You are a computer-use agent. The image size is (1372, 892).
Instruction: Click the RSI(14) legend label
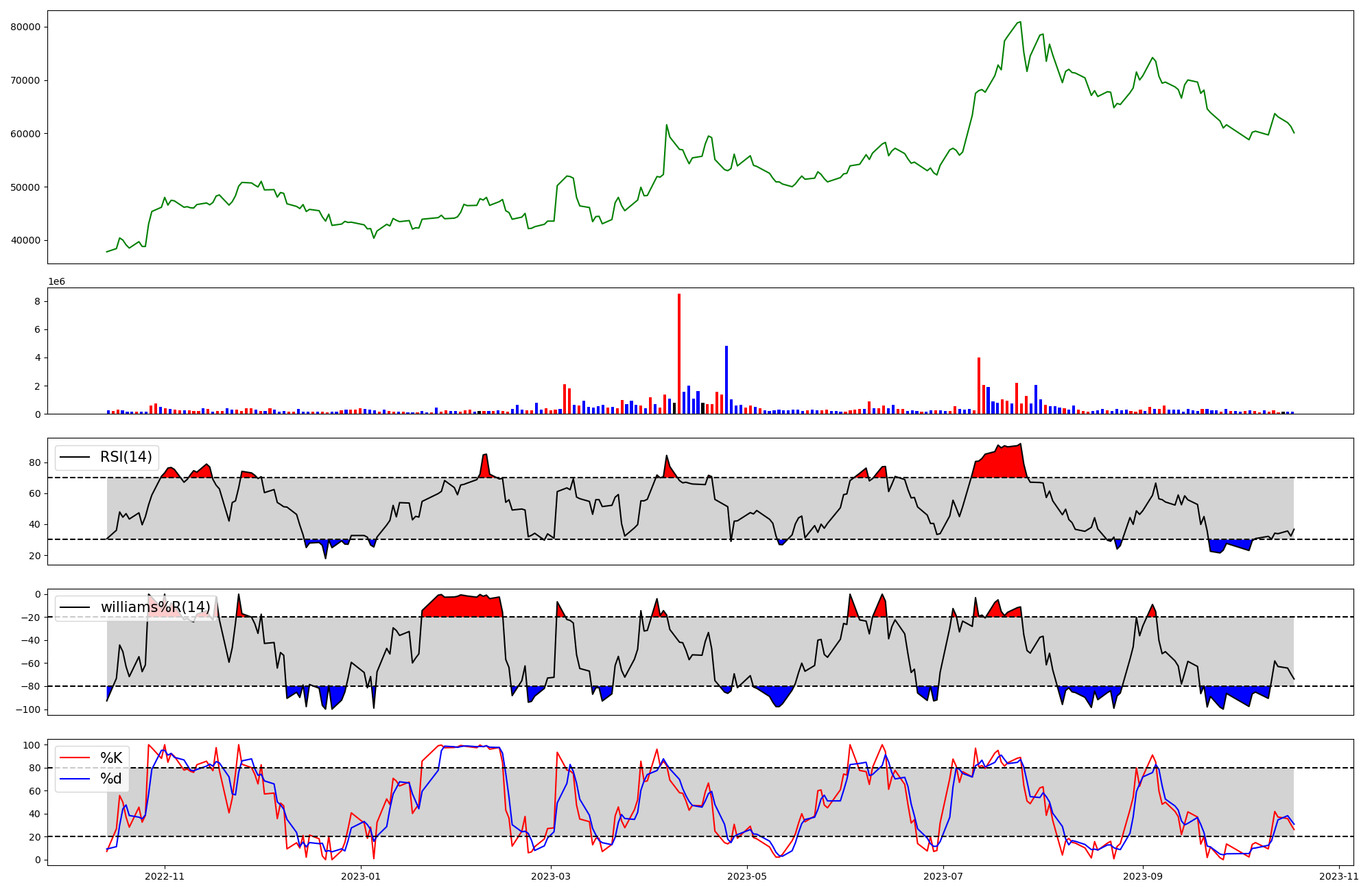tap(126, 457)
